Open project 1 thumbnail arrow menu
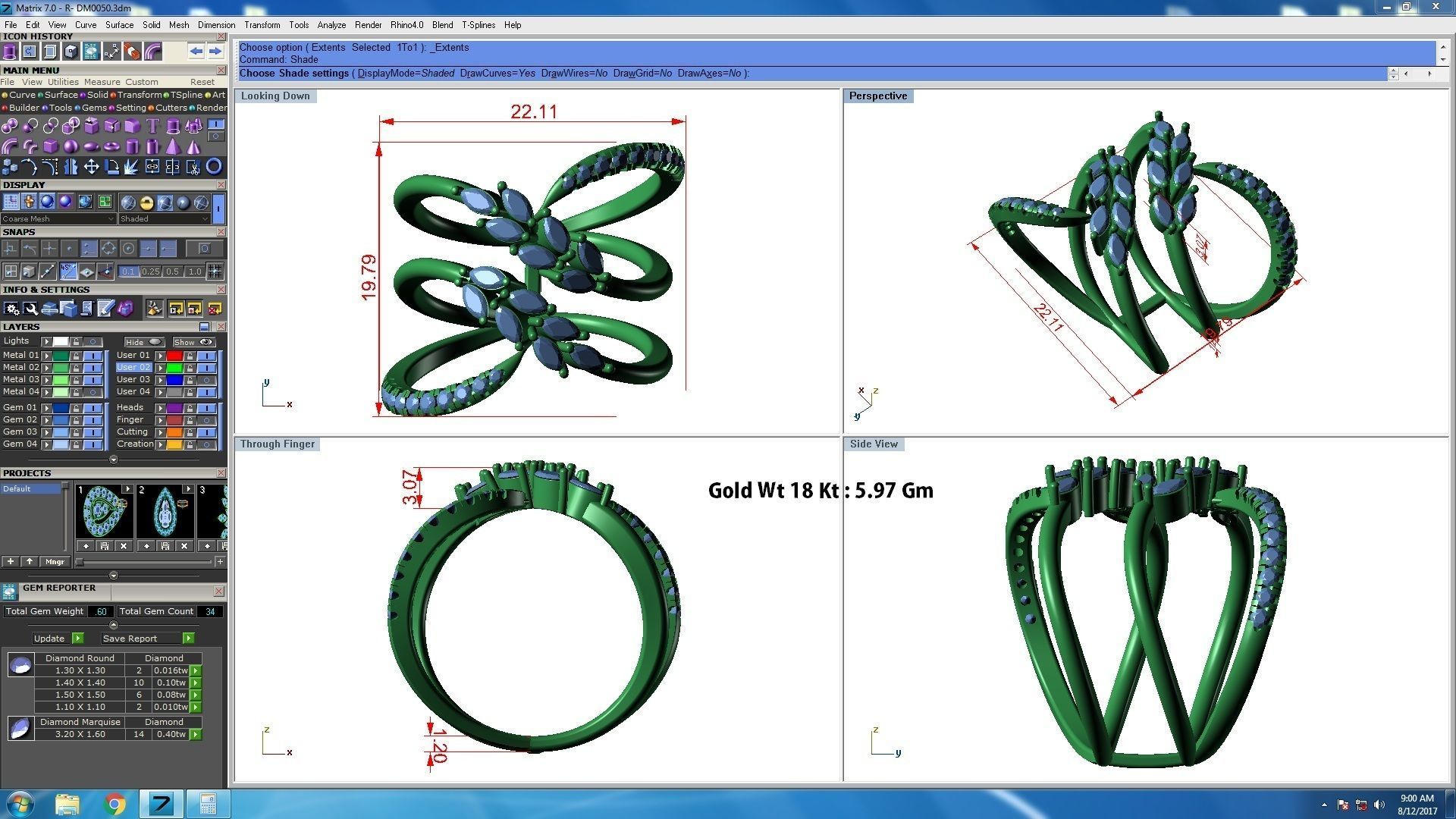This screenshot has height=819, width=1456. [x=127, y=490]
